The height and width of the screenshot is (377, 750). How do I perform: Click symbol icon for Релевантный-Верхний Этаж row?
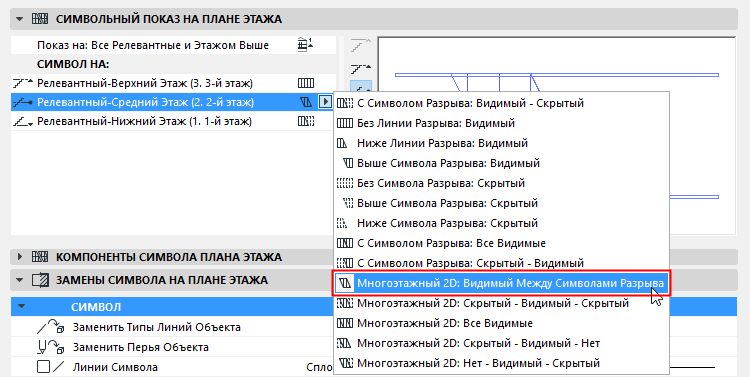click(x=306, y=83)
